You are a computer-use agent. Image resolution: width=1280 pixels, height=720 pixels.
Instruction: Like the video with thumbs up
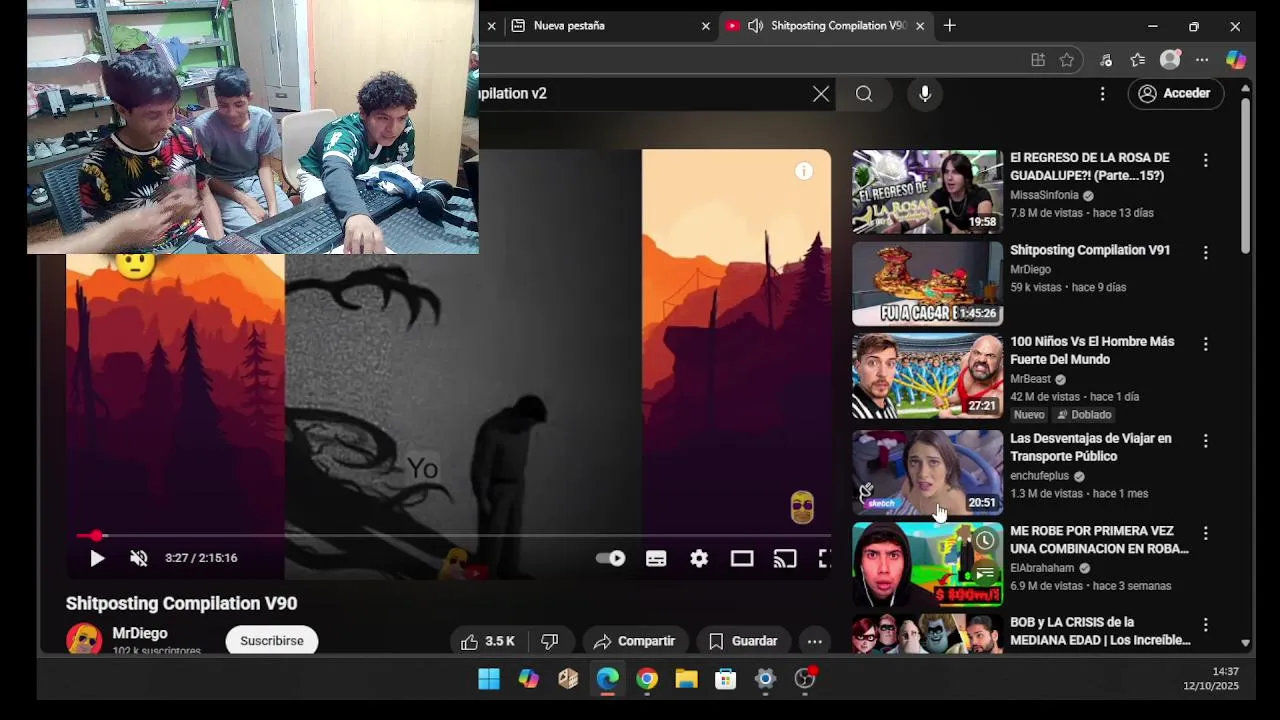[488, 641]
